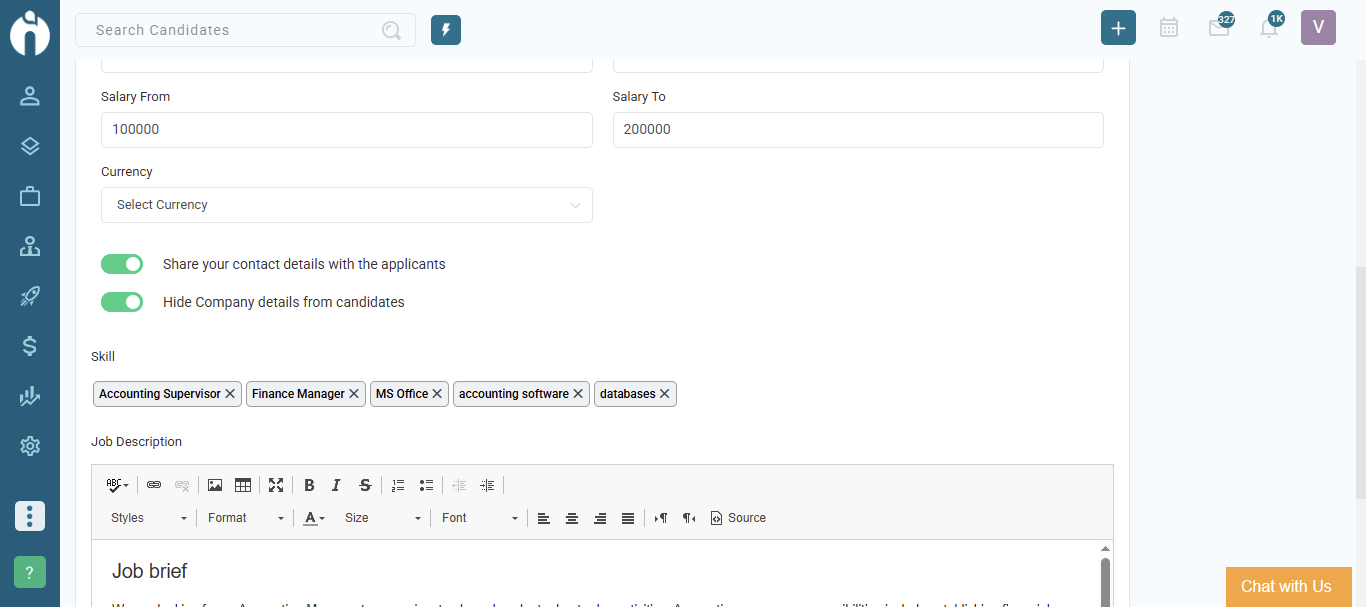Viewport: 1366px width, 607px height.
Task: Focus the Search Candidates box
Action: (245, 30)
